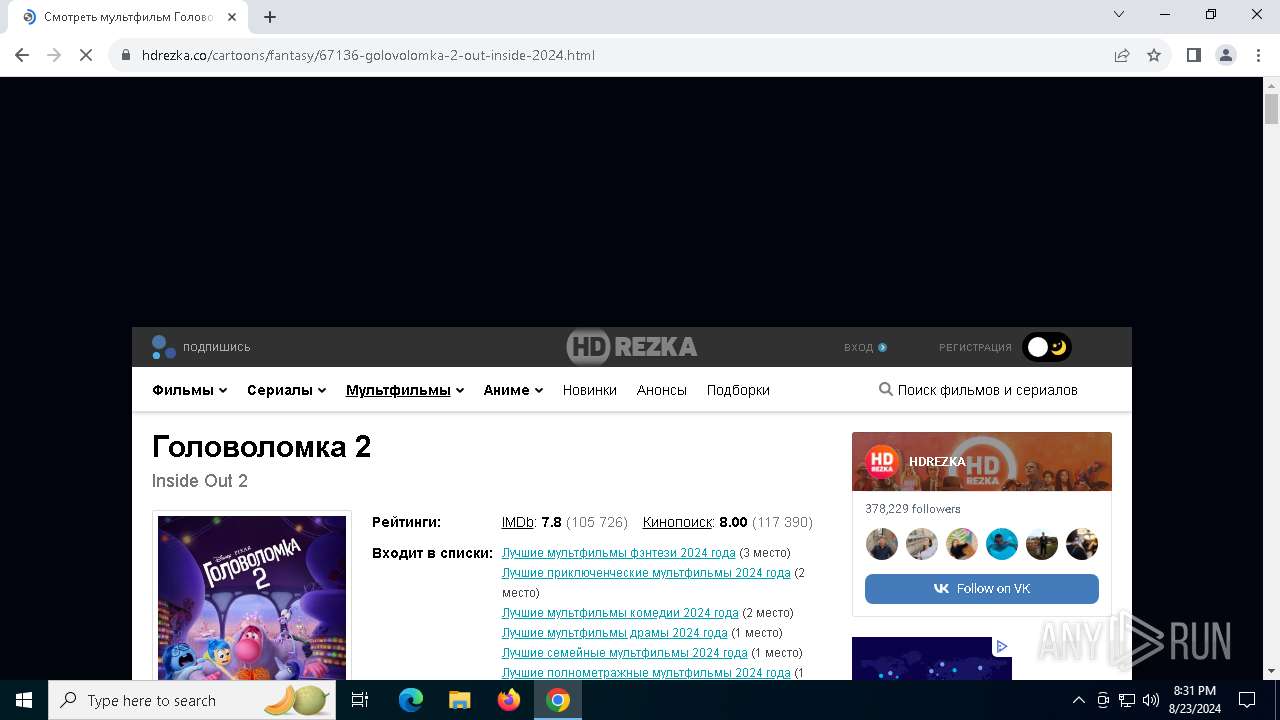The height and width of the screenshot is (720, 1280).
Task: Open the Новинки section
Action: pos(589,390)
